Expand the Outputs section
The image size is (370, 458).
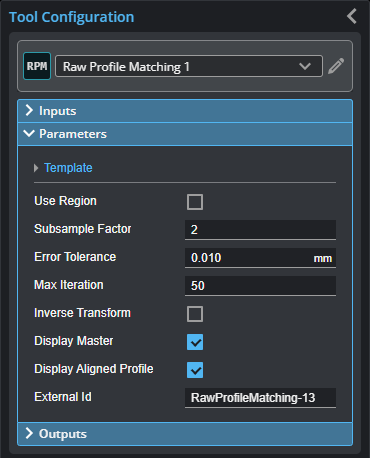[x=185, y=434]
